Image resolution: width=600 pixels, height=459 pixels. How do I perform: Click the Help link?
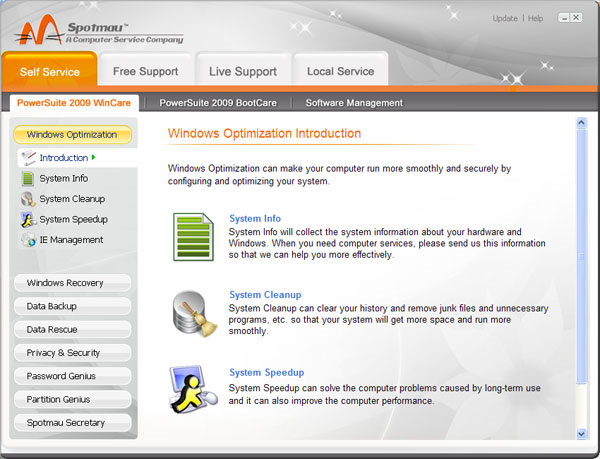point(535,18)
